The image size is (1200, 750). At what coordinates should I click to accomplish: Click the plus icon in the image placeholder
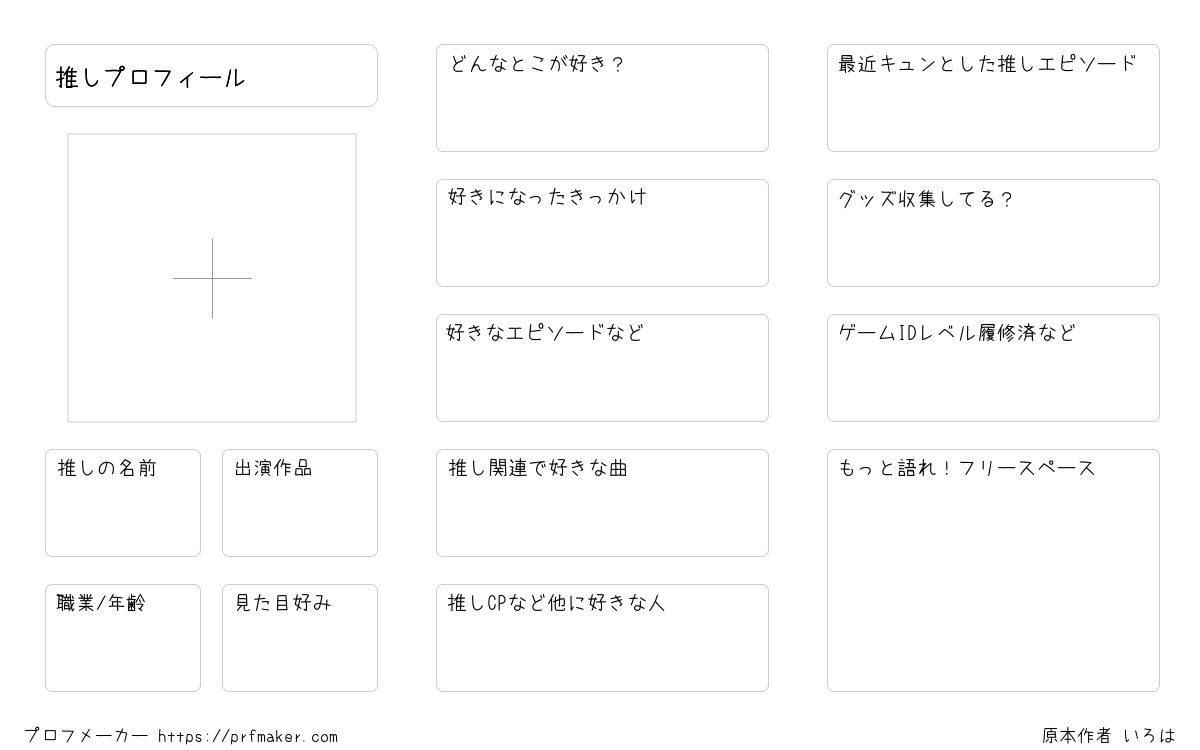[x=212, y=278]
